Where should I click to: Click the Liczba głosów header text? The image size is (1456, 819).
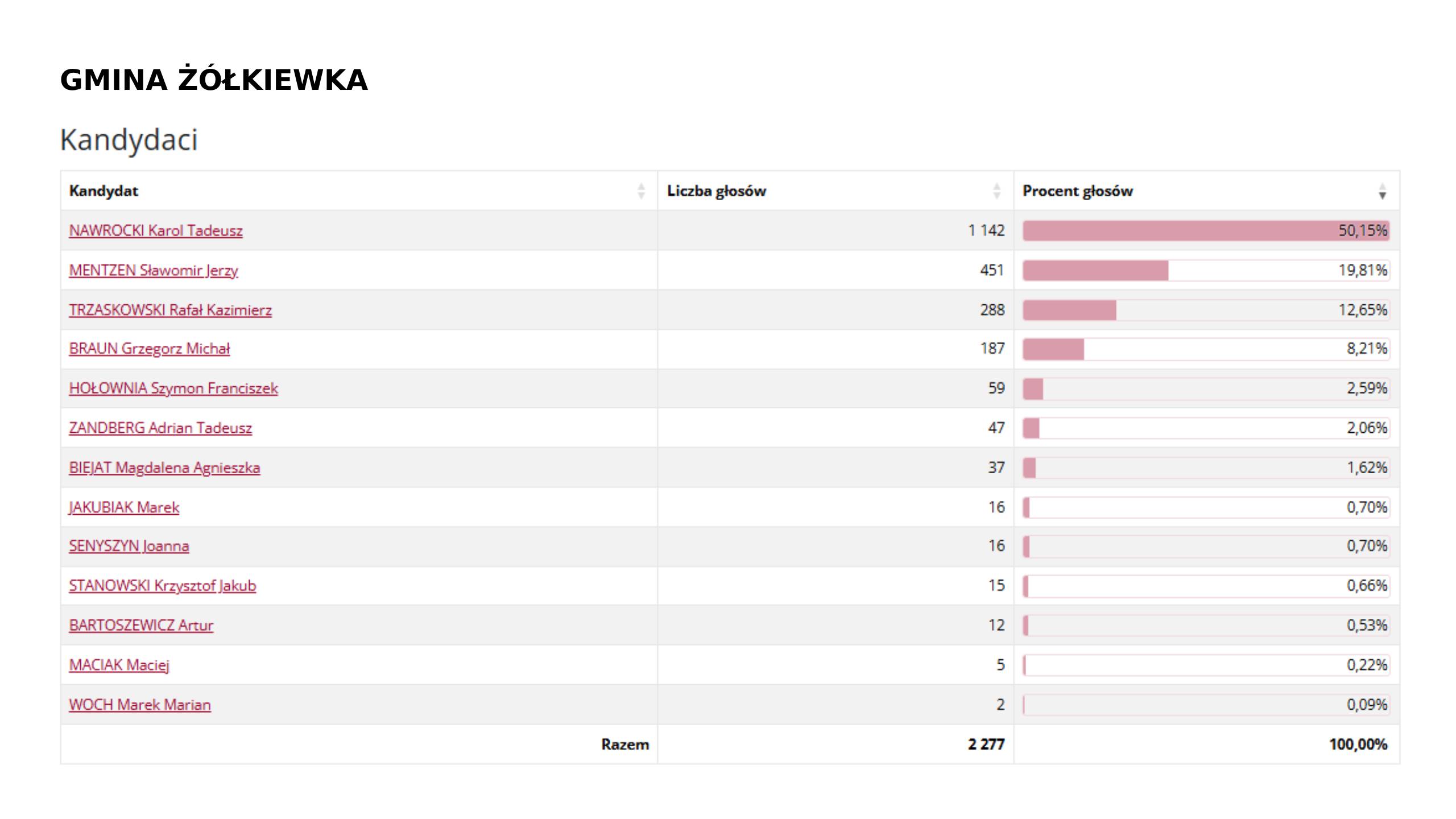[x=717, y=191]
